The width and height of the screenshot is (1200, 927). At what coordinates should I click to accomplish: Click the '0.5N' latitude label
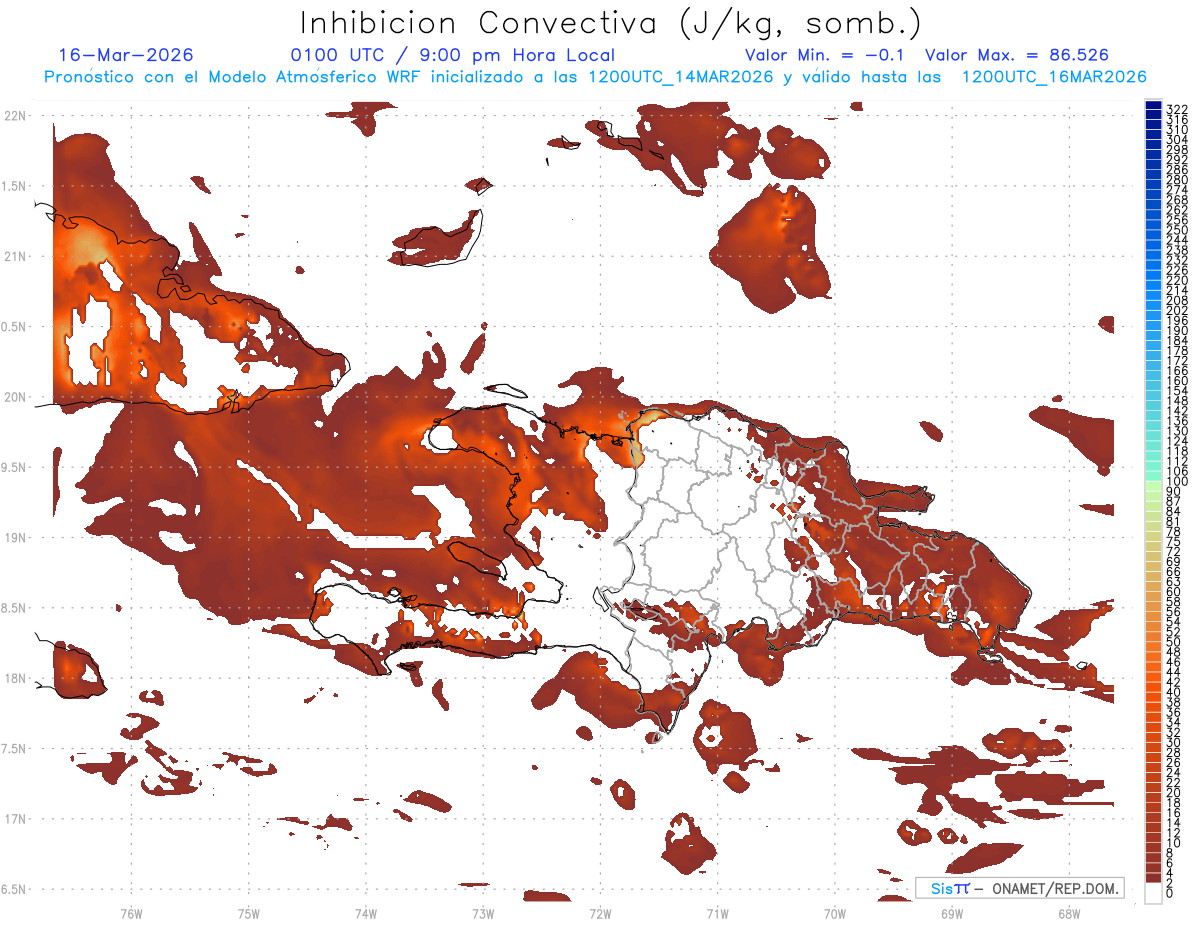[x=13, y=327]
